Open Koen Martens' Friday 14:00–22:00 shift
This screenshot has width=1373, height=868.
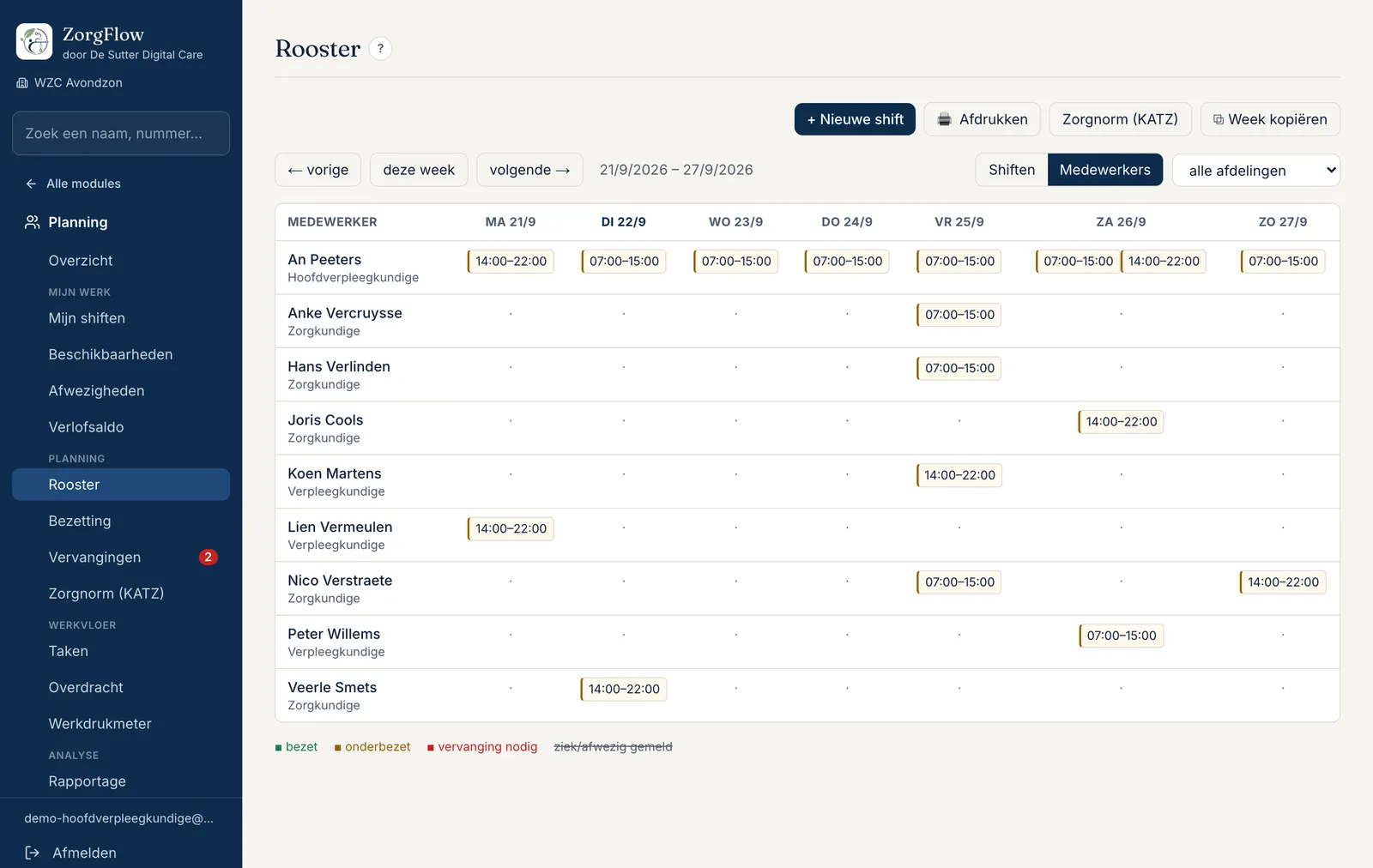[x=959, y=475]
